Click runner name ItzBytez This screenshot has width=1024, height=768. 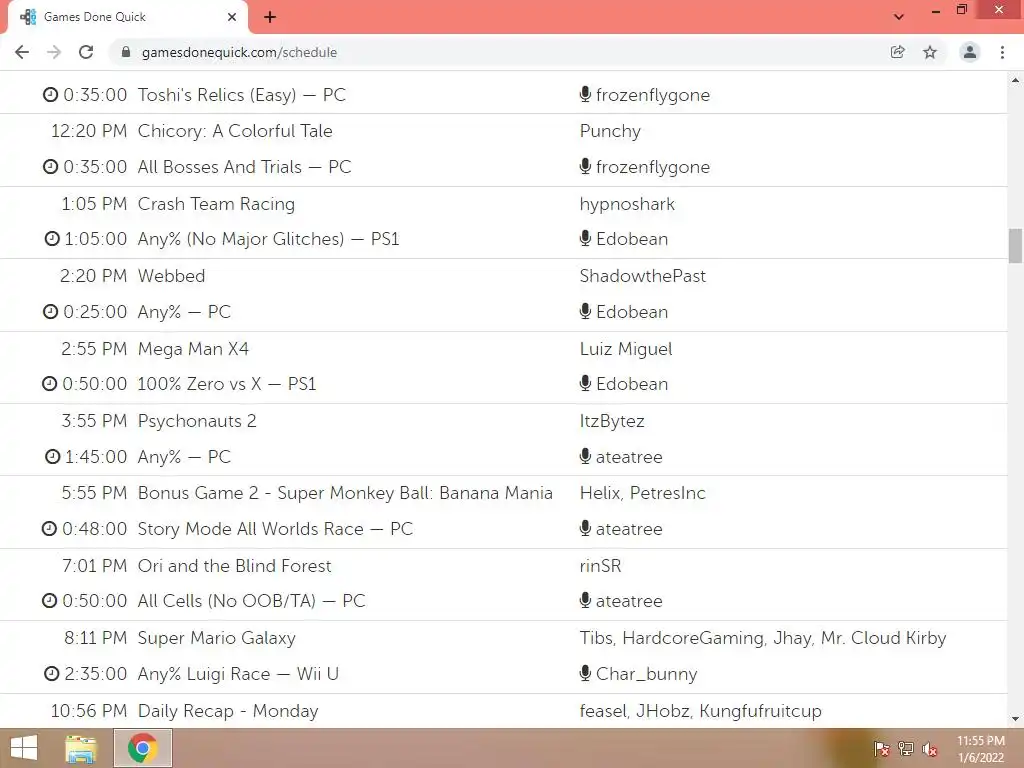tap(612, 421)
